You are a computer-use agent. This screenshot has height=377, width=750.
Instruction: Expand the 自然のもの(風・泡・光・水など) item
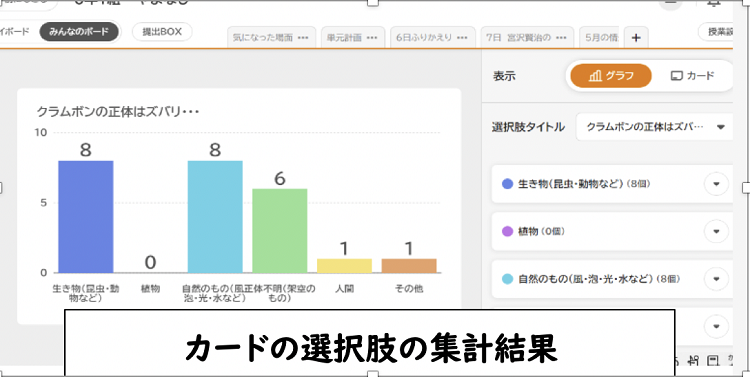[x=716, y=279]
